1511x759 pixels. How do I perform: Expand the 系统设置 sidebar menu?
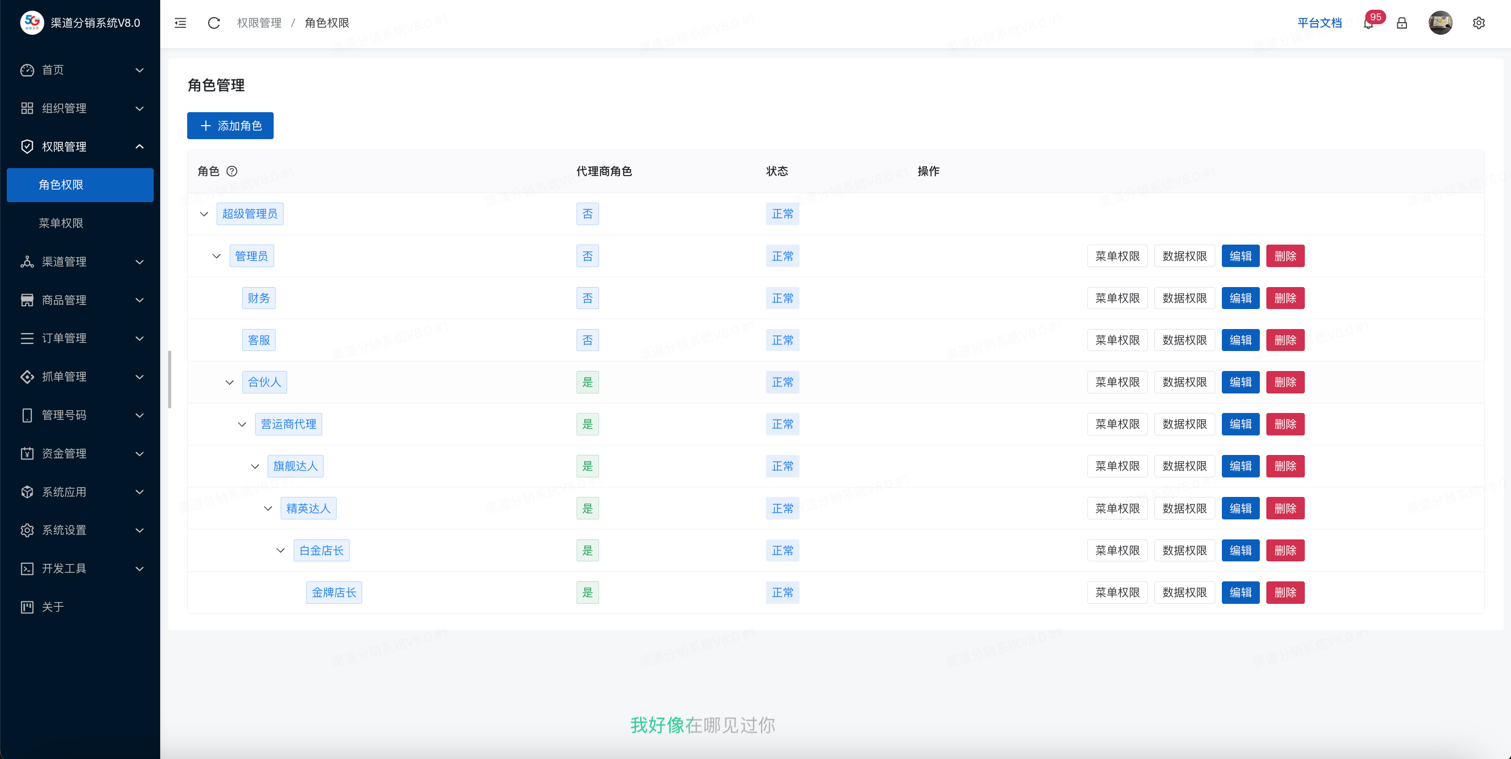80,530
